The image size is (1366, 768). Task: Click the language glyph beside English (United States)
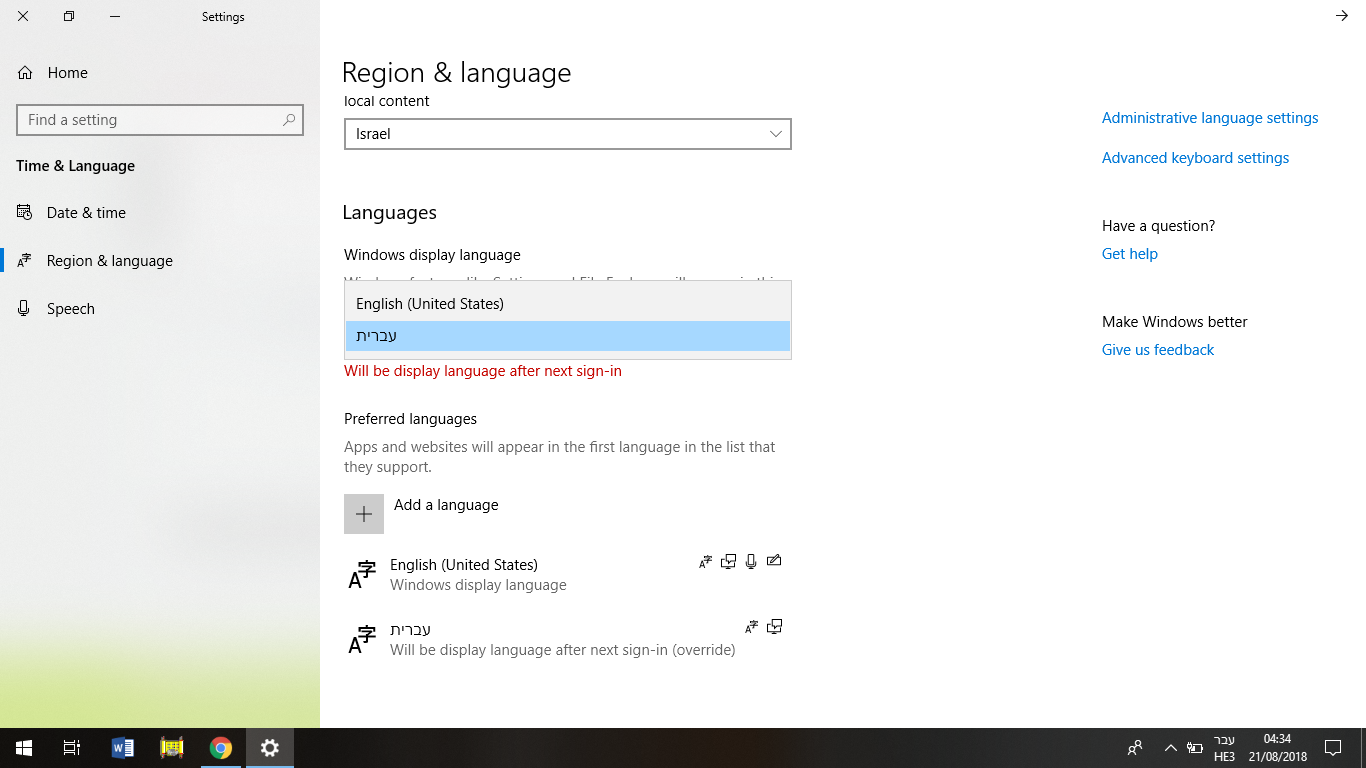point(362,575)
